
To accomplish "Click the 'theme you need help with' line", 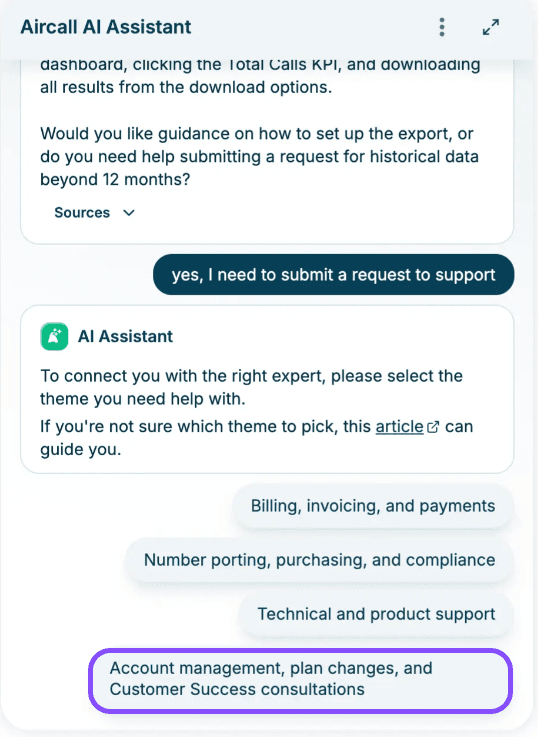I will 143,399.
